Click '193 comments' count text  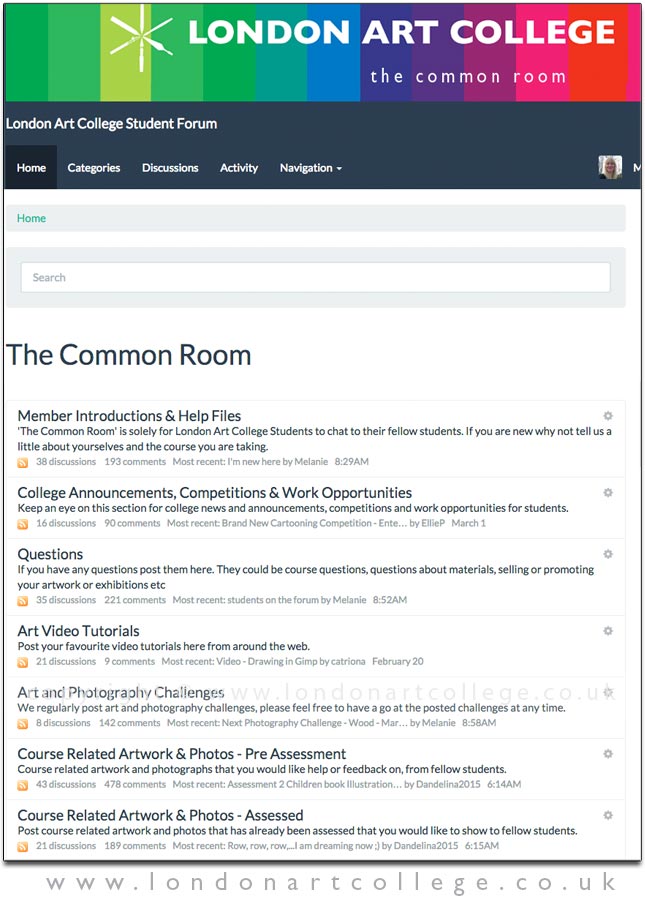click(x=135, y=461)
